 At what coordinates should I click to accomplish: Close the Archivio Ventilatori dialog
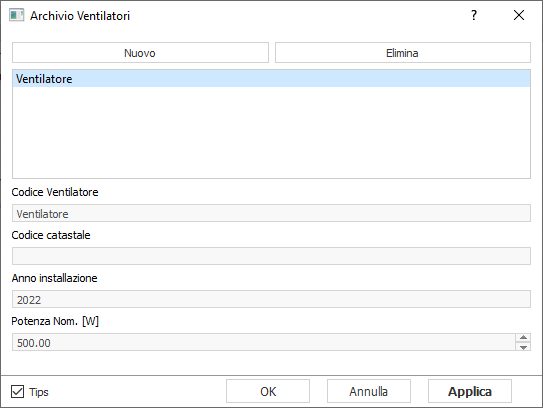[519, 15]
